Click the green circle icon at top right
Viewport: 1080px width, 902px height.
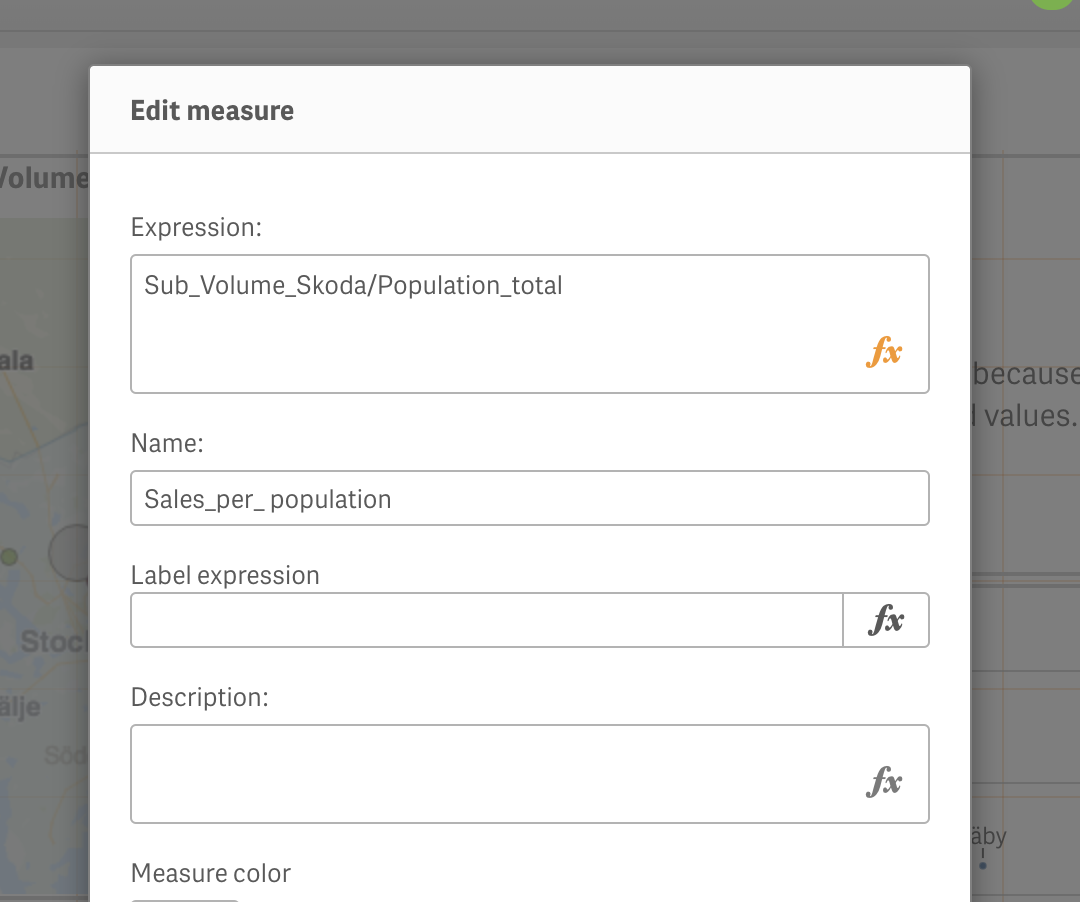[1051, 4]
